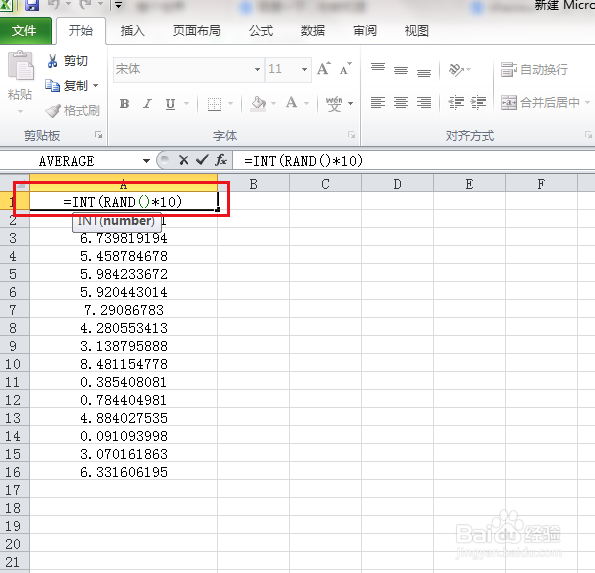
Task: Select column D header
Action: click(x=397, y=184)
